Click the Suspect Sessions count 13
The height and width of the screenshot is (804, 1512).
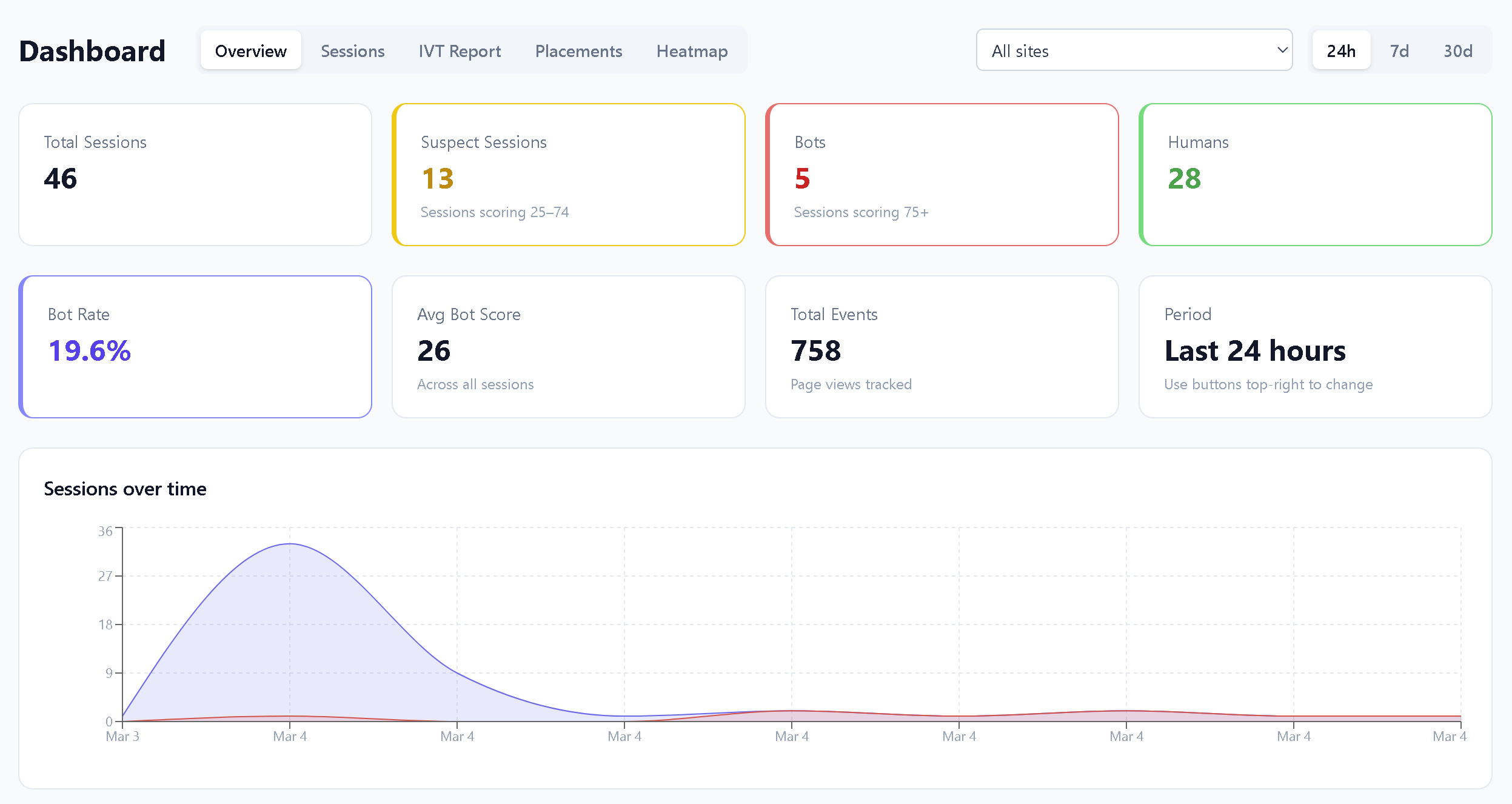pyautogui.click(x=437, y=178)
